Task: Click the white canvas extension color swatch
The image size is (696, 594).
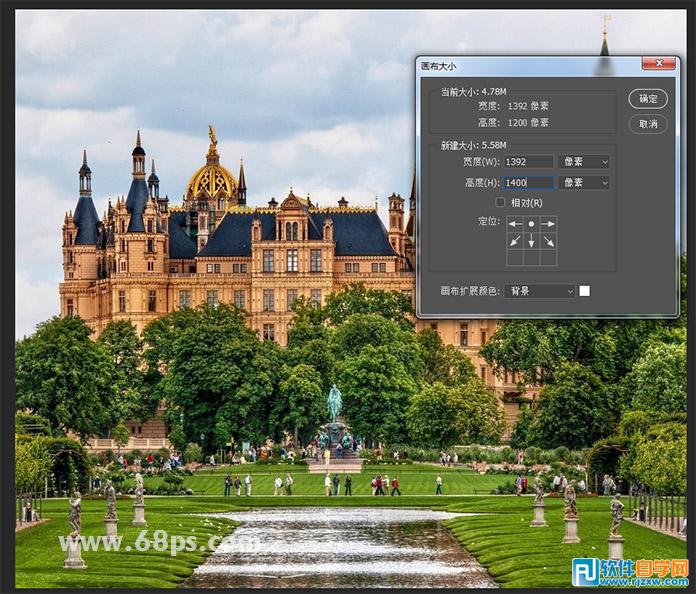Action: 585,291
